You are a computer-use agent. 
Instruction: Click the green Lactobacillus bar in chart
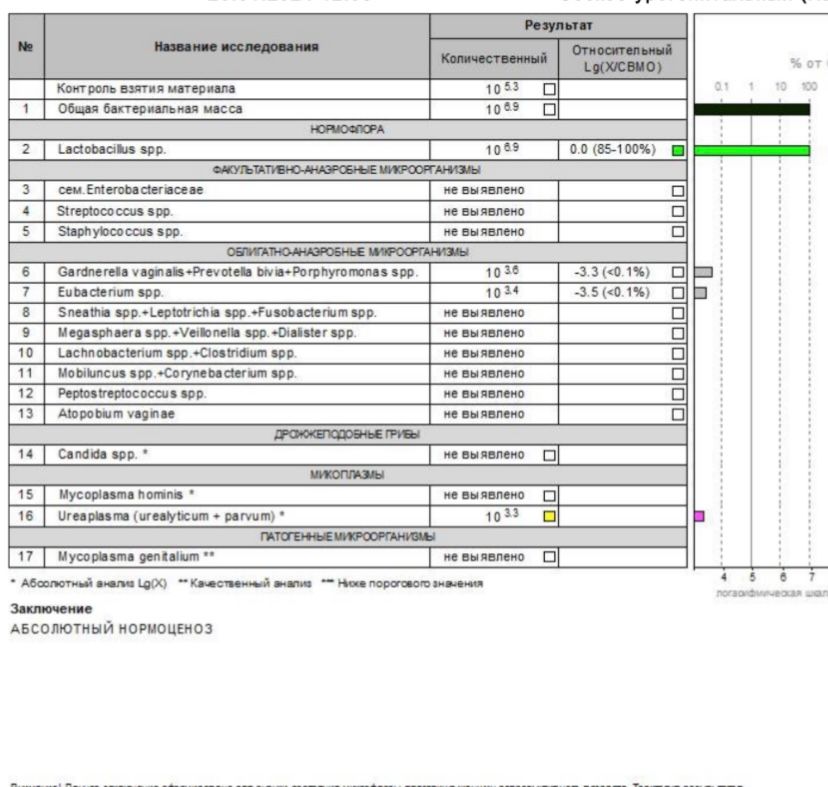pos(752,151)
